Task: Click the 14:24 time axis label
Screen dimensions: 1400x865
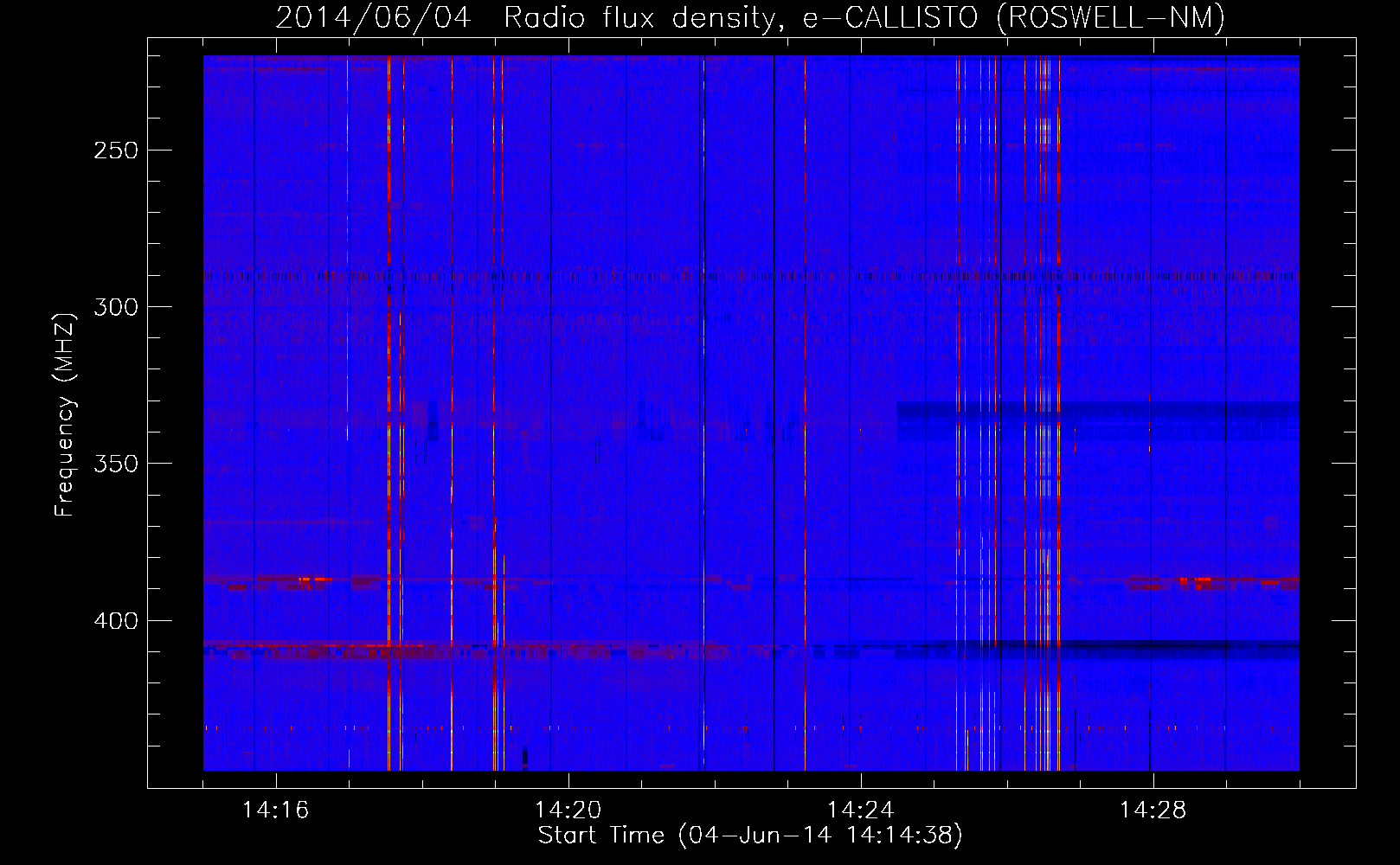Action: pyautogui.click(x=861, y=811)
